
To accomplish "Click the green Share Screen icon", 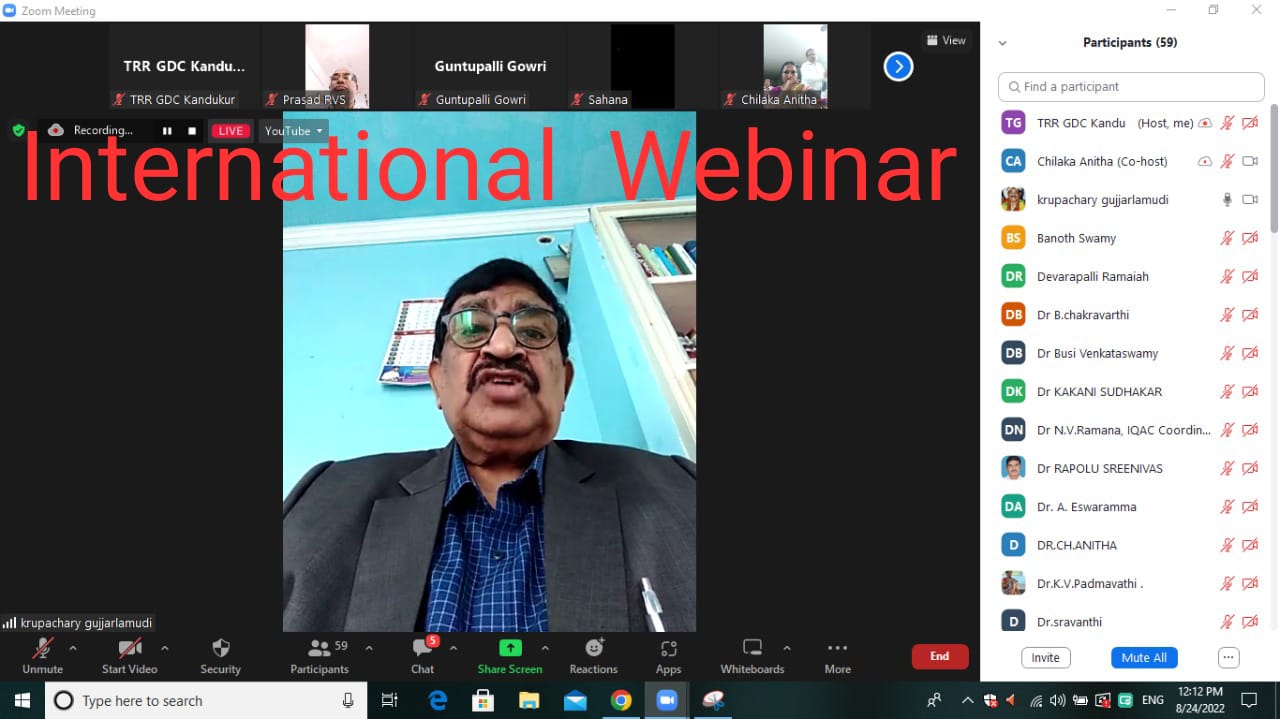I will (510, 648).
